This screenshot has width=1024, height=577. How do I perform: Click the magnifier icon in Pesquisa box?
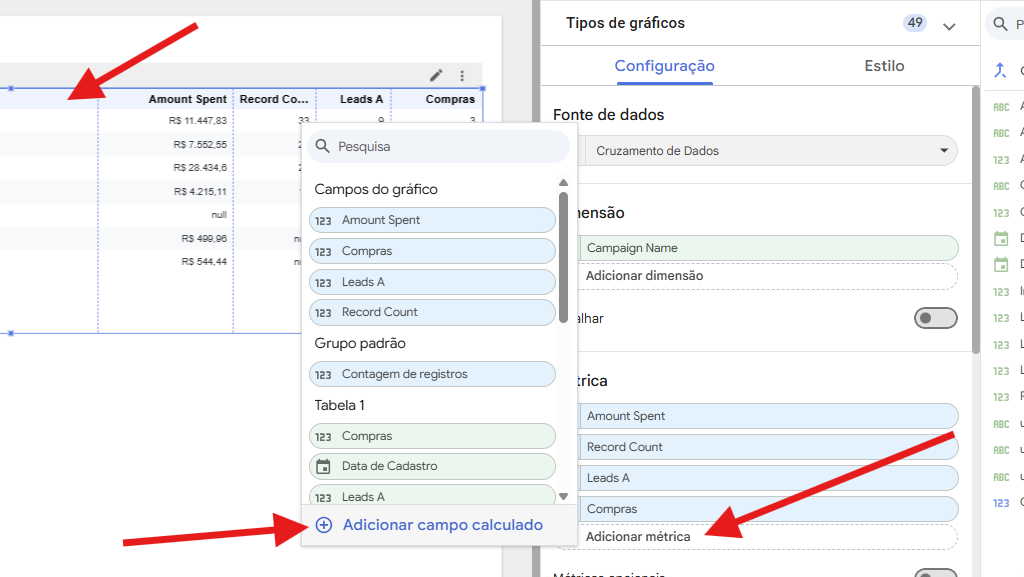click(322, 147)
